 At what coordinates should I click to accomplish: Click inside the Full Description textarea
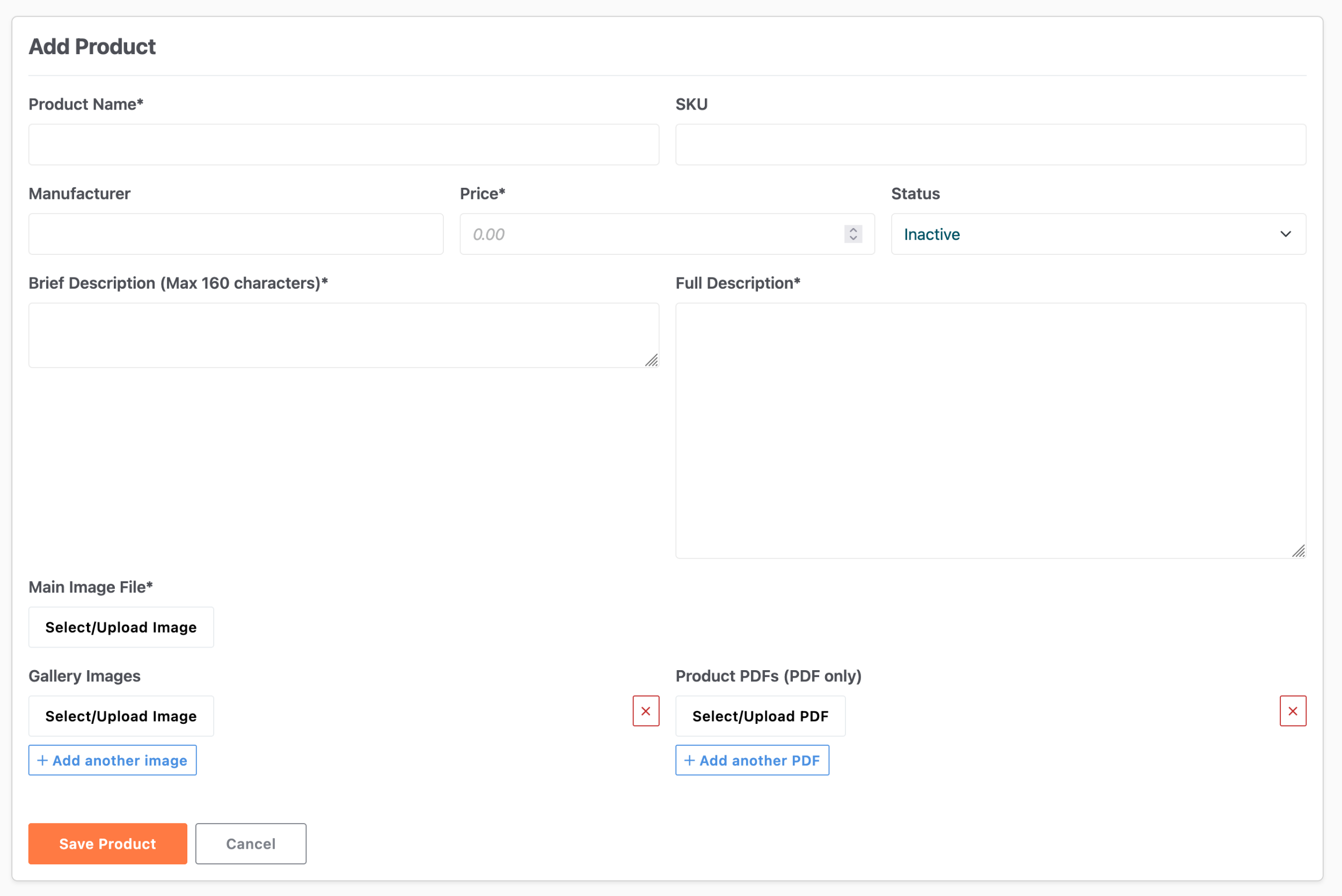pos(990,430)
